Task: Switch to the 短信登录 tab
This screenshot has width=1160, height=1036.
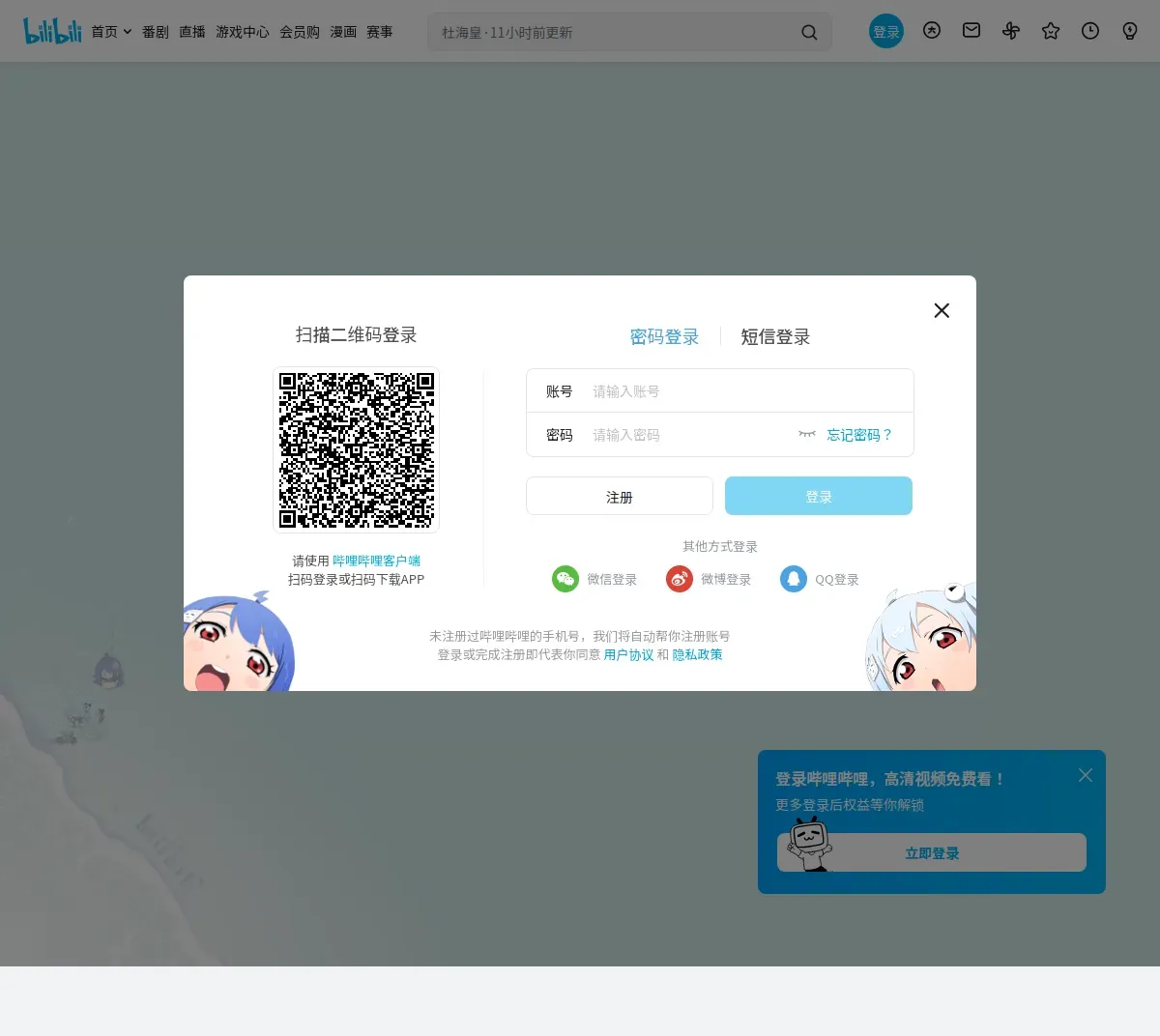Action: [x=775, y=336]
